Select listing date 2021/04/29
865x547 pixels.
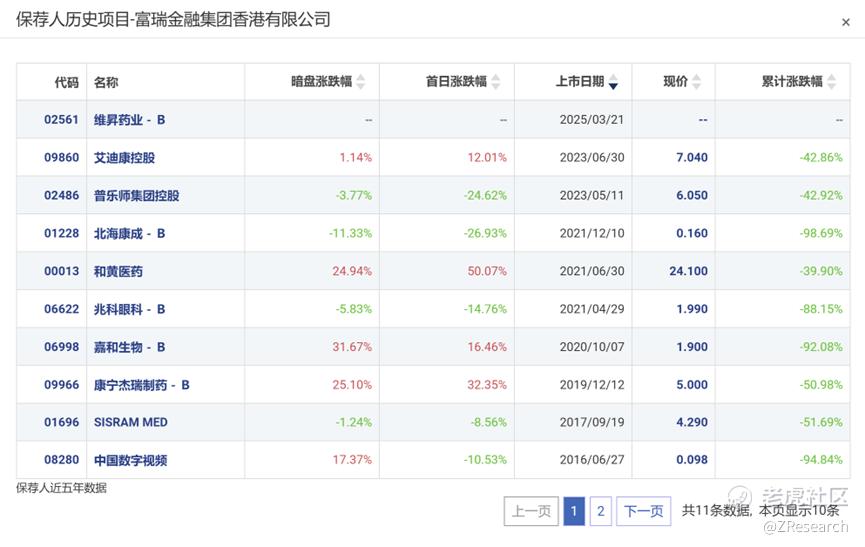[592, 309]
